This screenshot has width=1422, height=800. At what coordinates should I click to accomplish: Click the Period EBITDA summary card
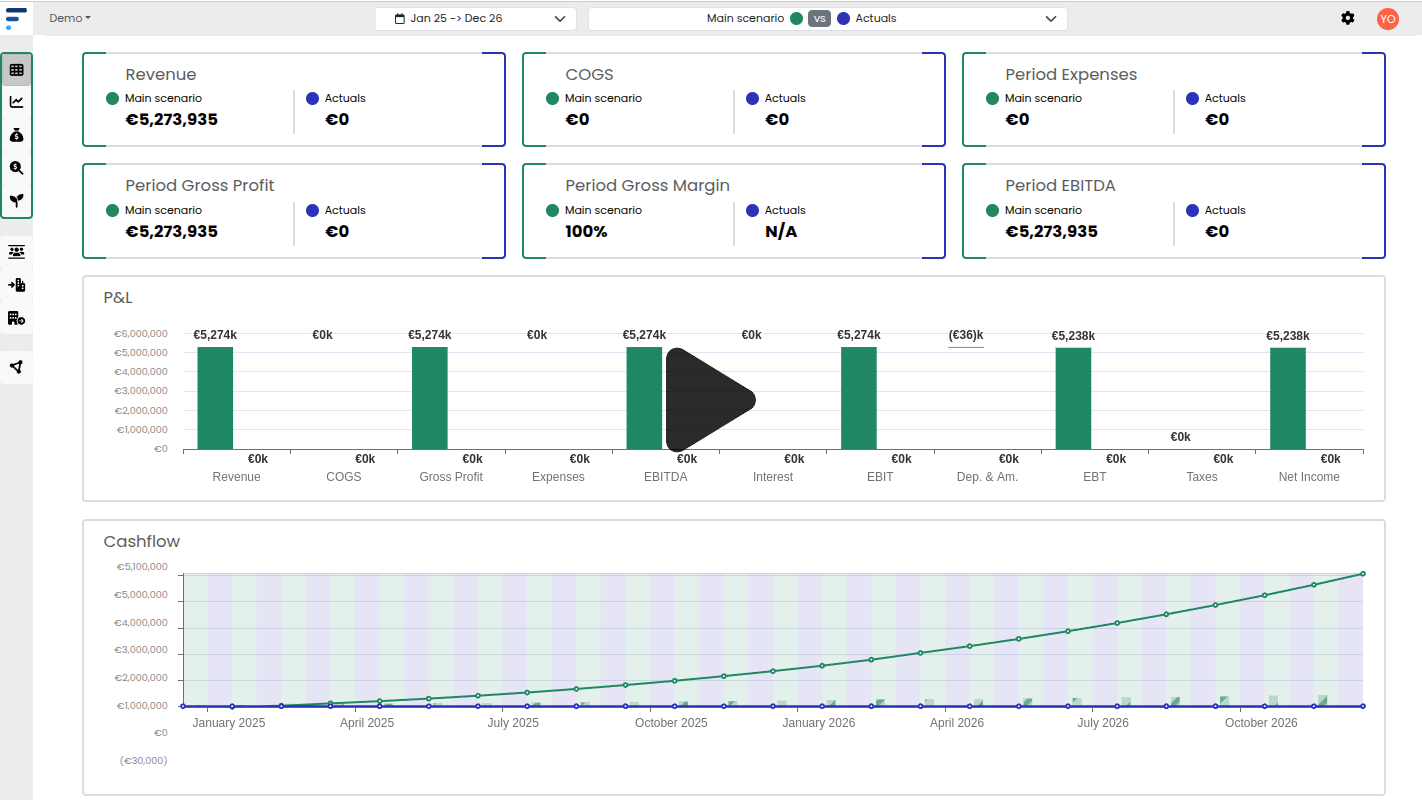point(1173,211)
